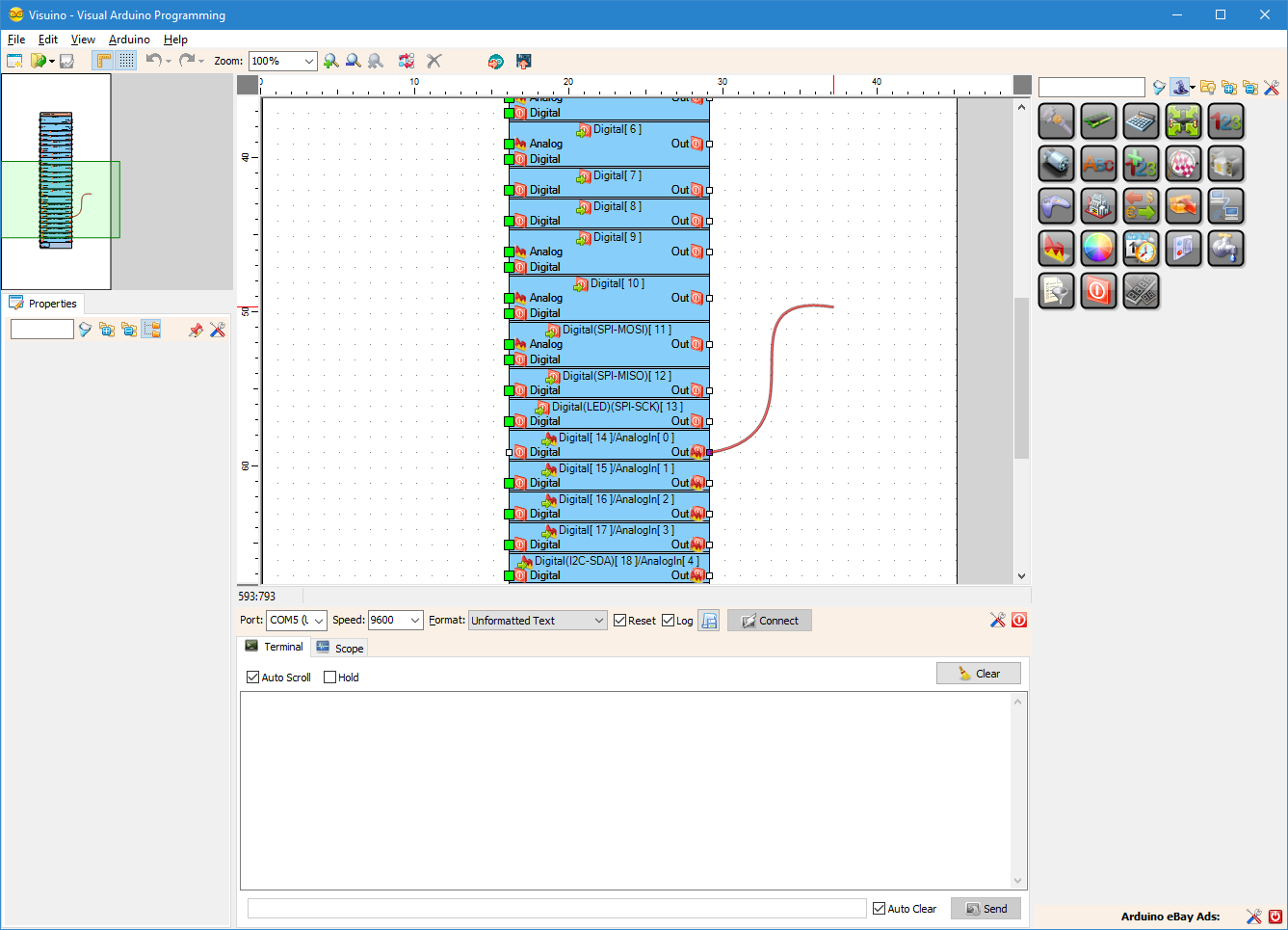Open the motor components category
This screenshot has width=1288, height=930.
[x=1056, y=164]
